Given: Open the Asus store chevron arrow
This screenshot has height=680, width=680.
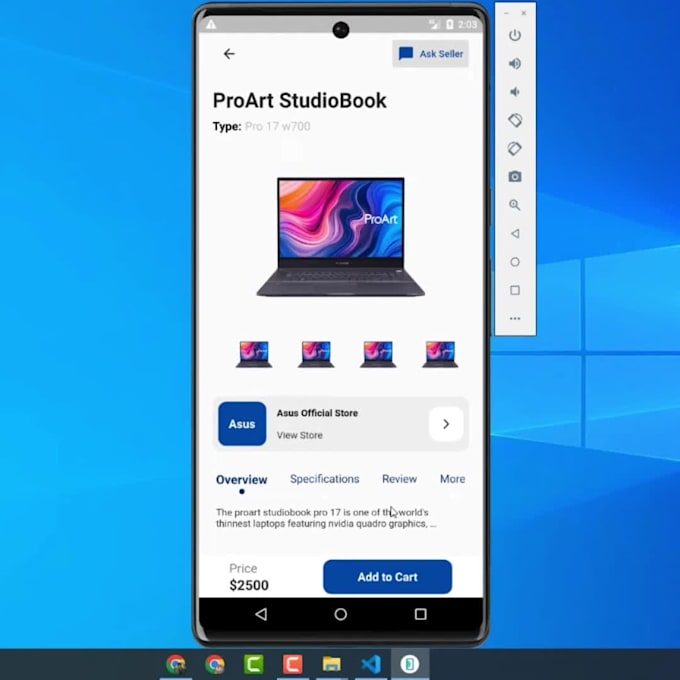Looking at the screenshot, I should (x=446, y=424).
